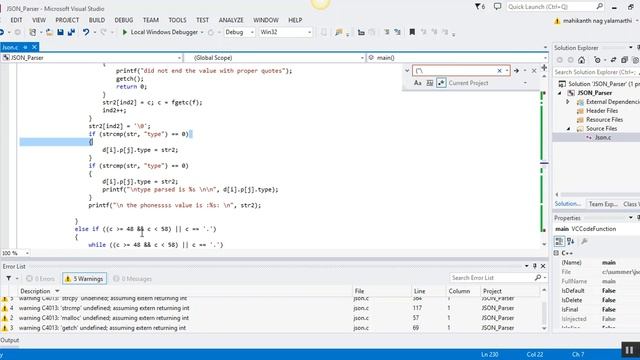Open Current Project search scope dropdown
The width and height of the screenshot is (640, 360).
click(x=525, y=83)
